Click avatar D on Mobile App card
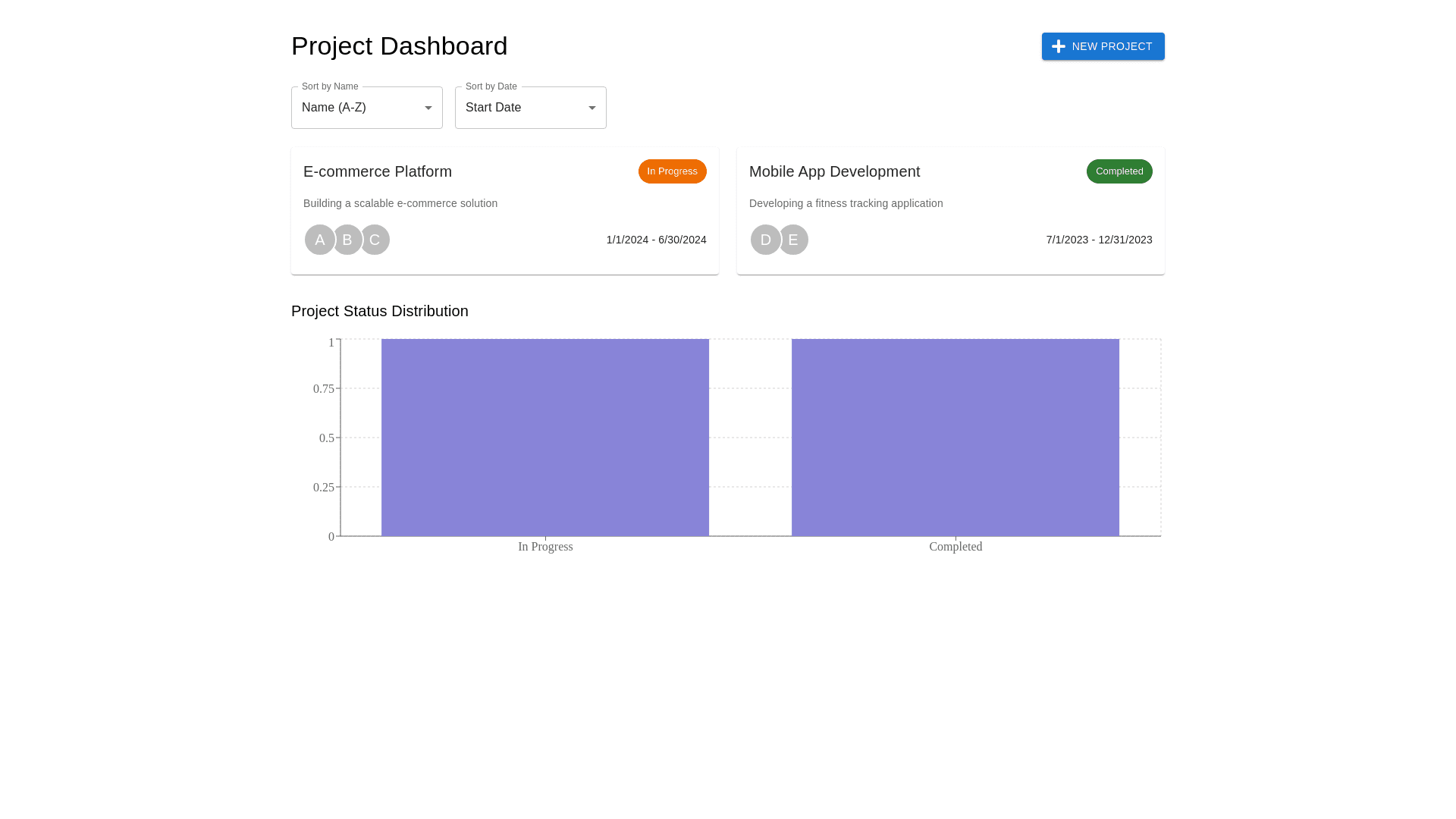Screen dimensions: 1456x819 (x=764, y=240)
